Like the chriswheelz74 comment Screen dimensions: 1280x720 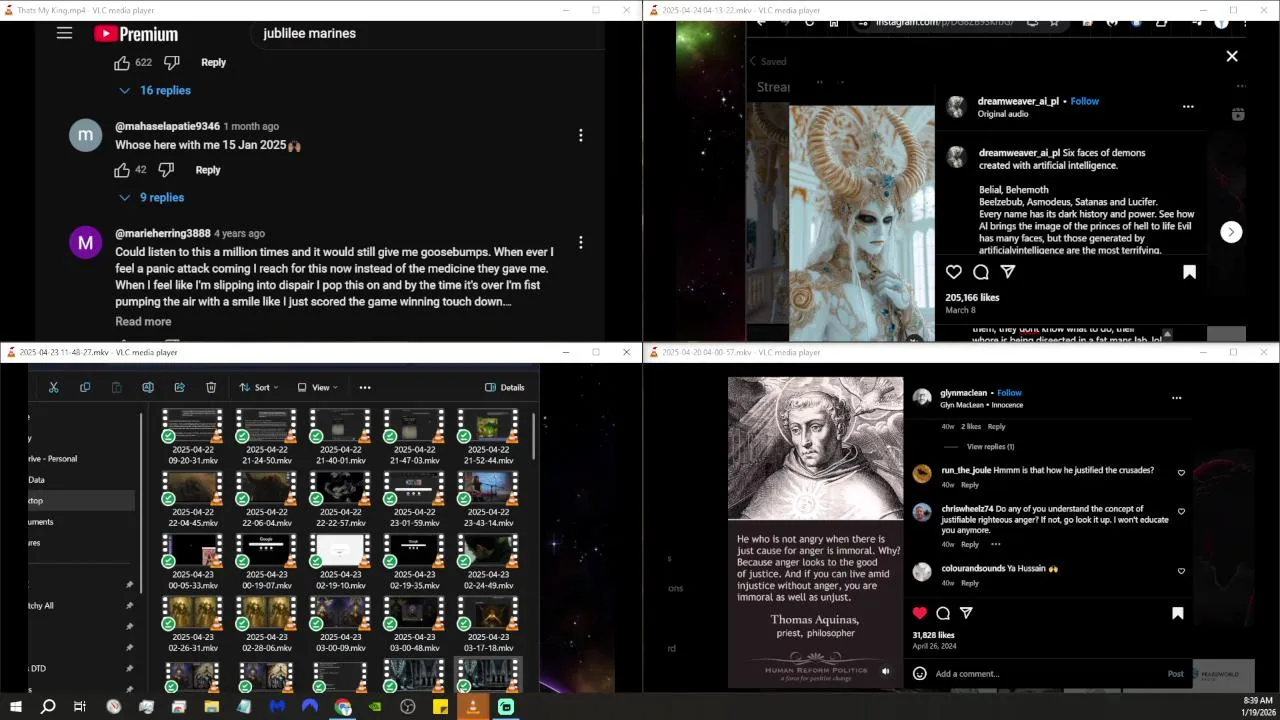click(x=1181, y=512)
